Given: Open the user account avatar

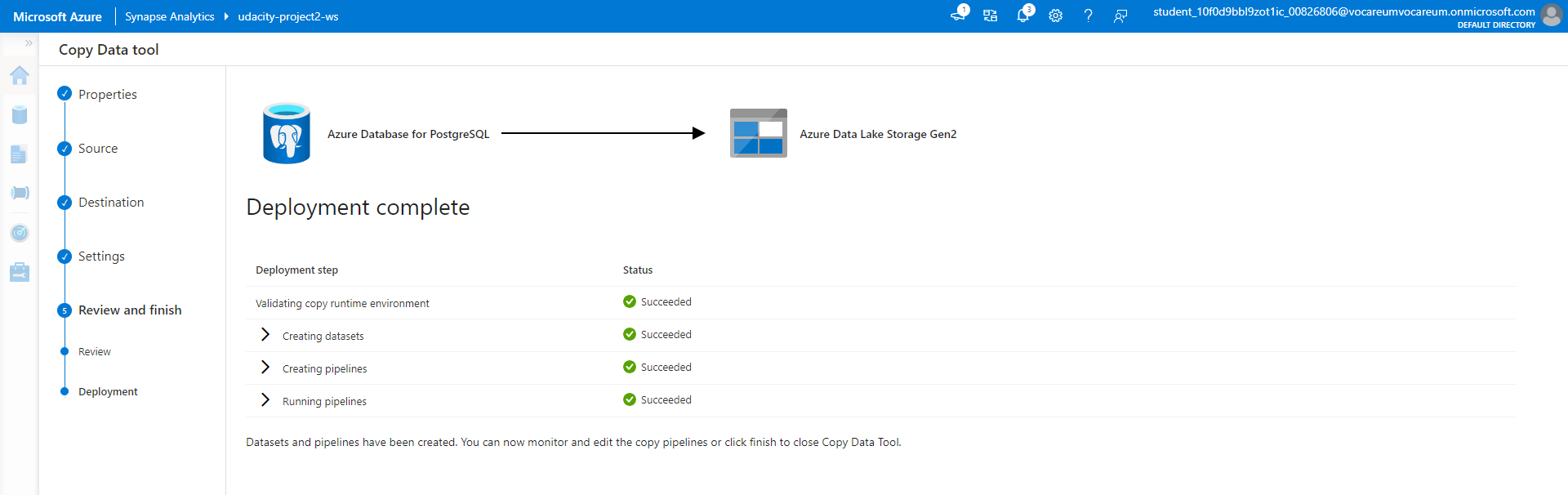Looking at the screenshot, I should click(1552, 16).
